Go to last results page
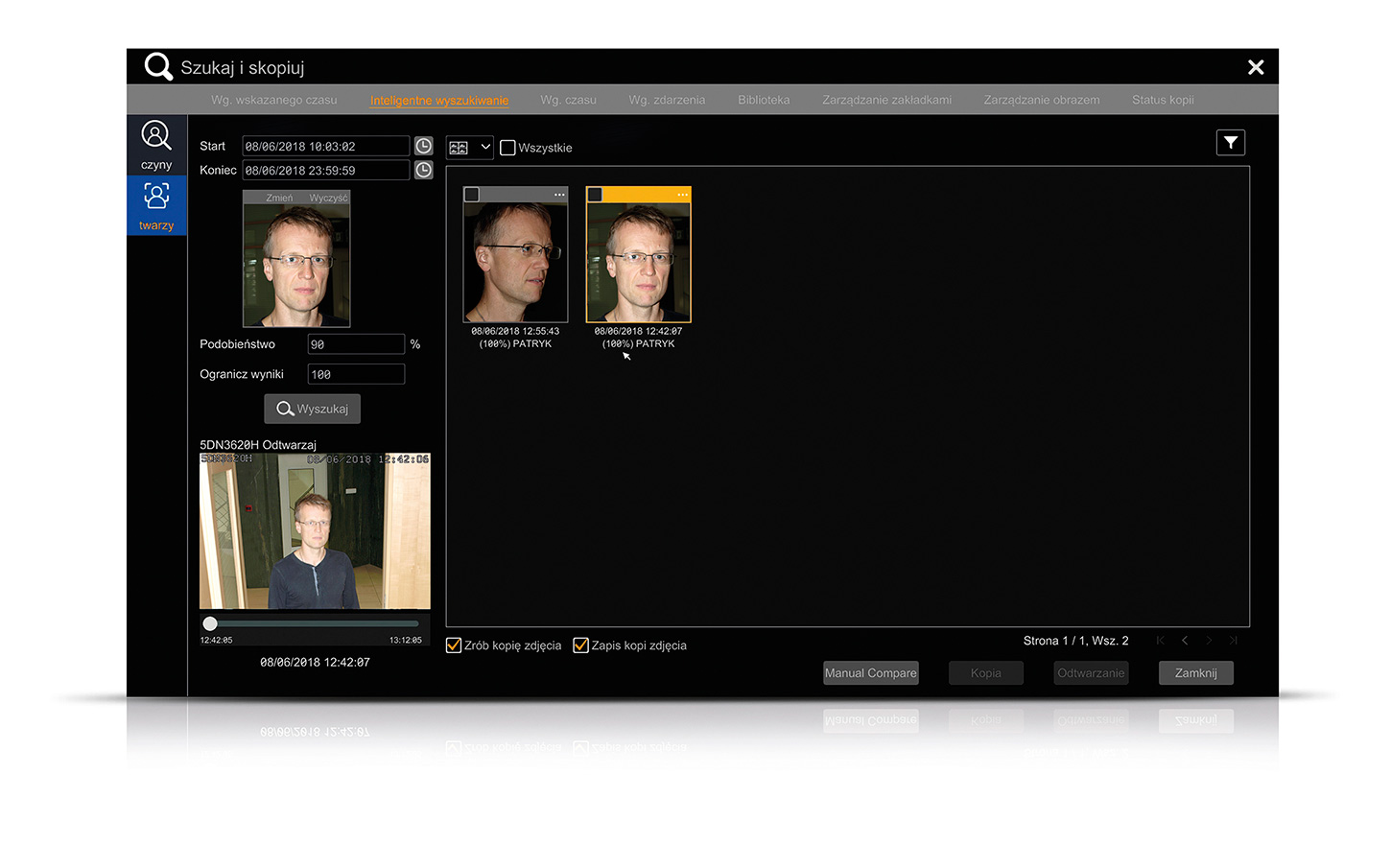This screenshot has height=868, width=1391. coord(1234,640)
